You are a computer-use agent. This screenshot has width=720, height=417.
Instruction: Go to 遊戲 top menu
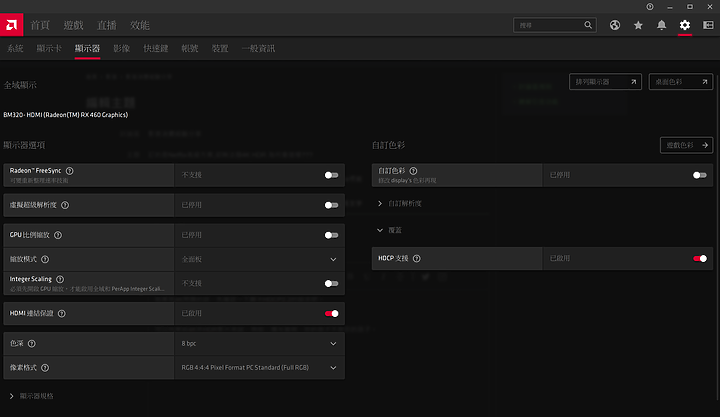click(x=73, y=25)
